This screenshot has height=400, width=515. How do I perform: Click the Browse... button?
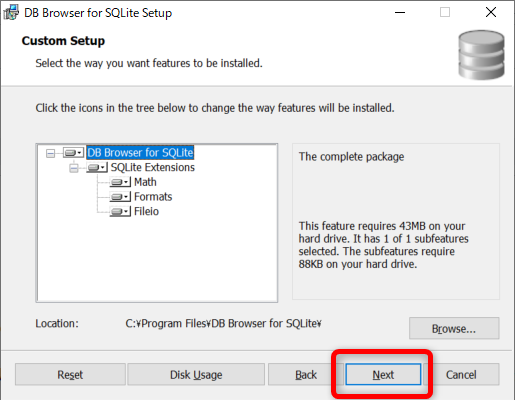point(454,328)
